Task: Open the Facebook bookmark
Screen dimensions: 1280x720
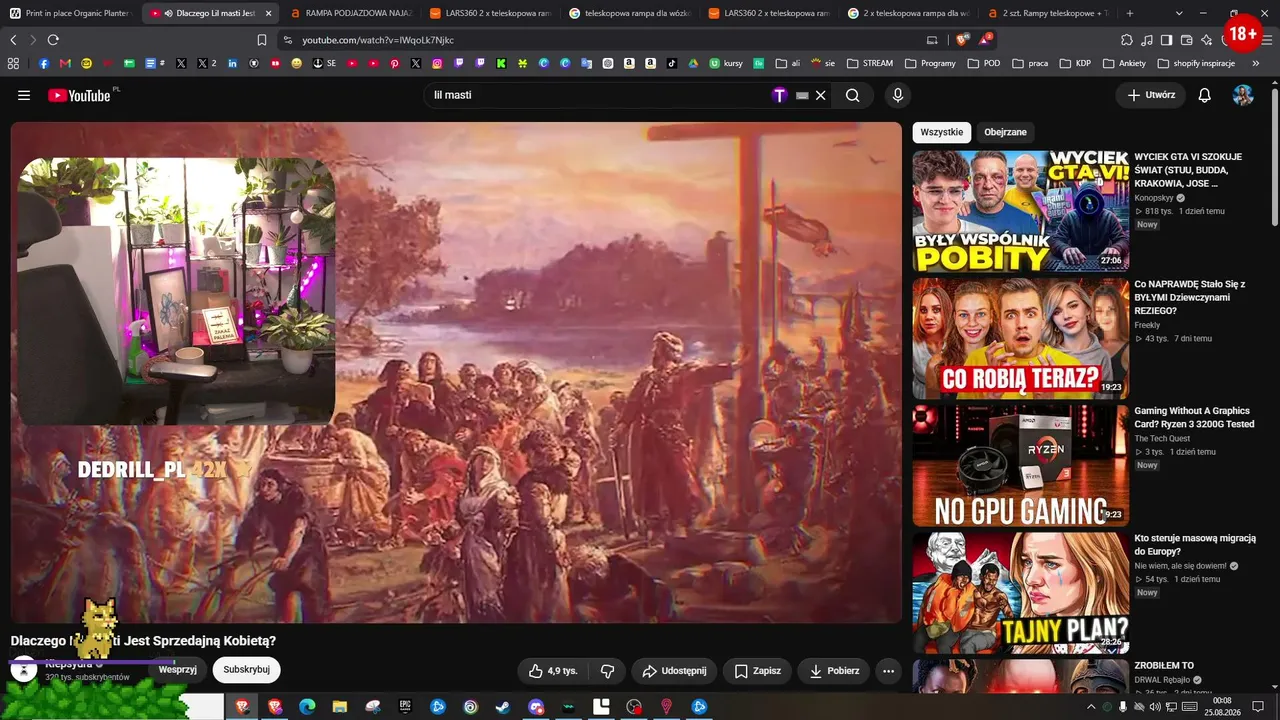Action: (44, 63)
